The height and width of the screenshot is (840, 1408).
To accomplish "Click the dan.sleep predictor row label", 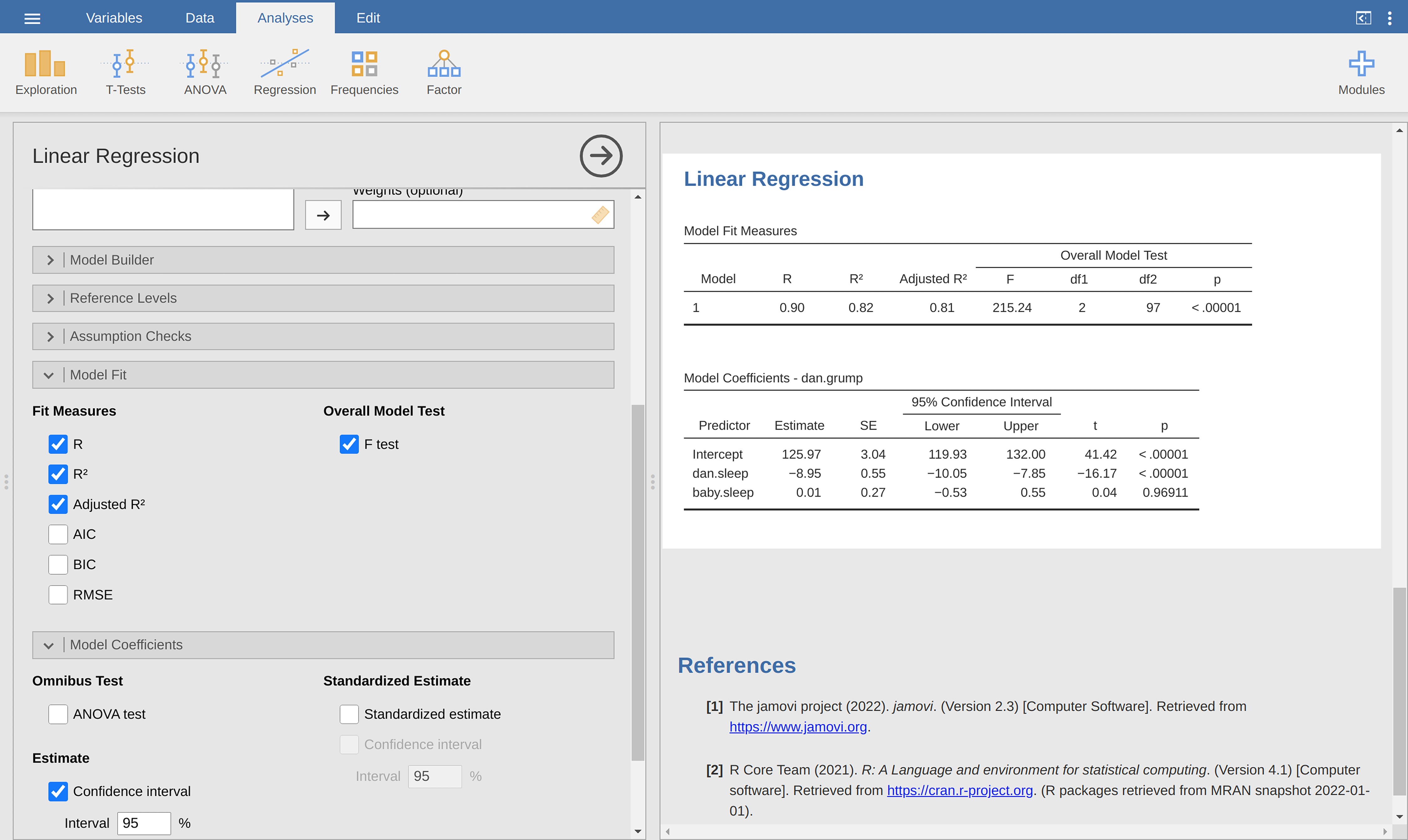I will tap(720, 473).
